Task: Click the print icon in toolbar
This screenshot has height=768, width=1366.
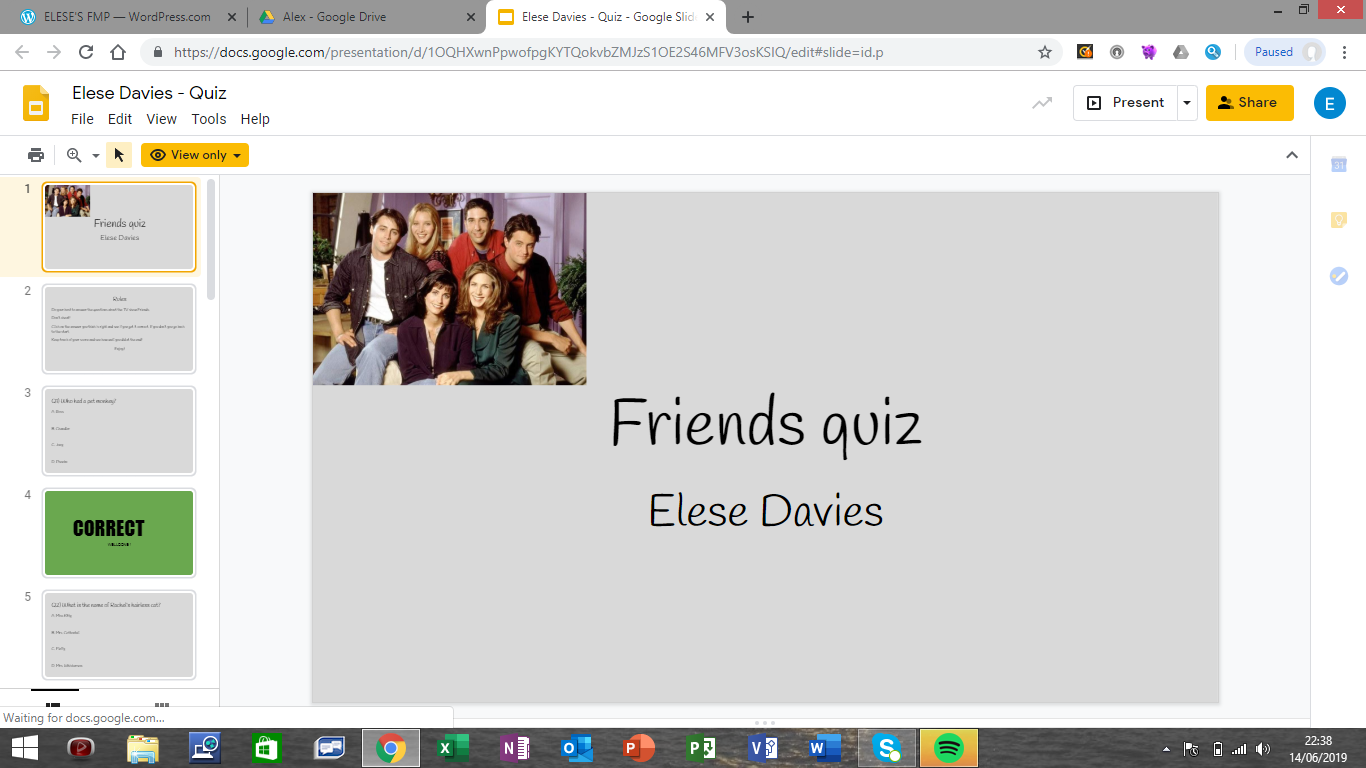Action: point(36,155)
